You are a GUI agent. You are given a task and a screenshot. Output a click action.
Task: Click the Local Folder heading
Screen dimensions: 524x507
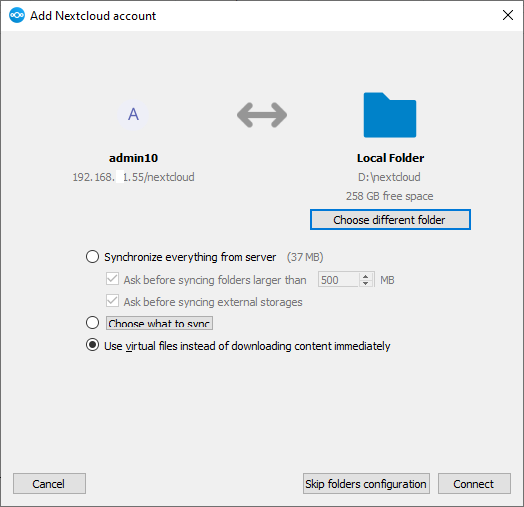390,158
